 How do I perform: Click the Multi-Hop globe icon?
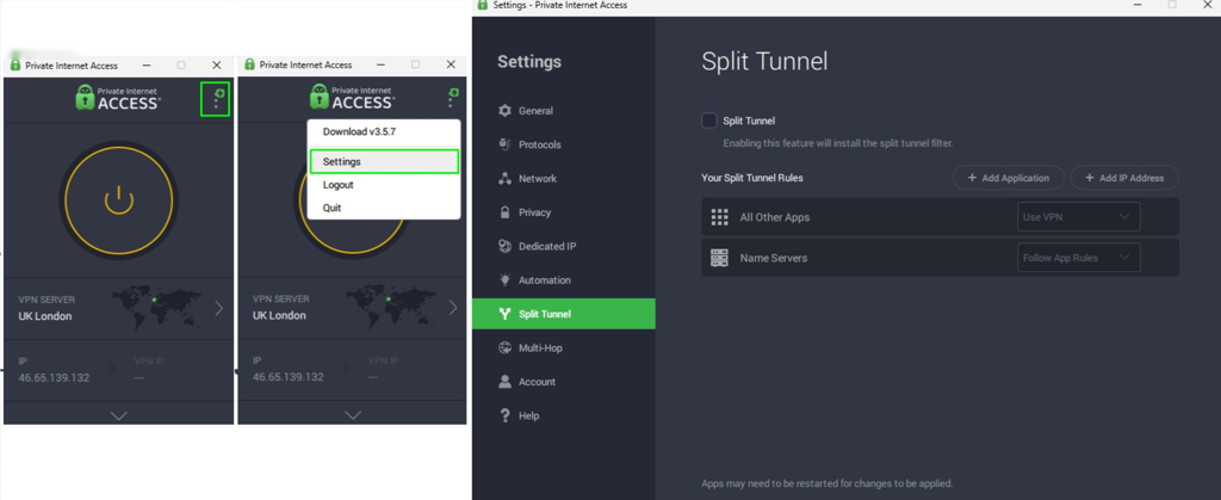tap(505, 348)
